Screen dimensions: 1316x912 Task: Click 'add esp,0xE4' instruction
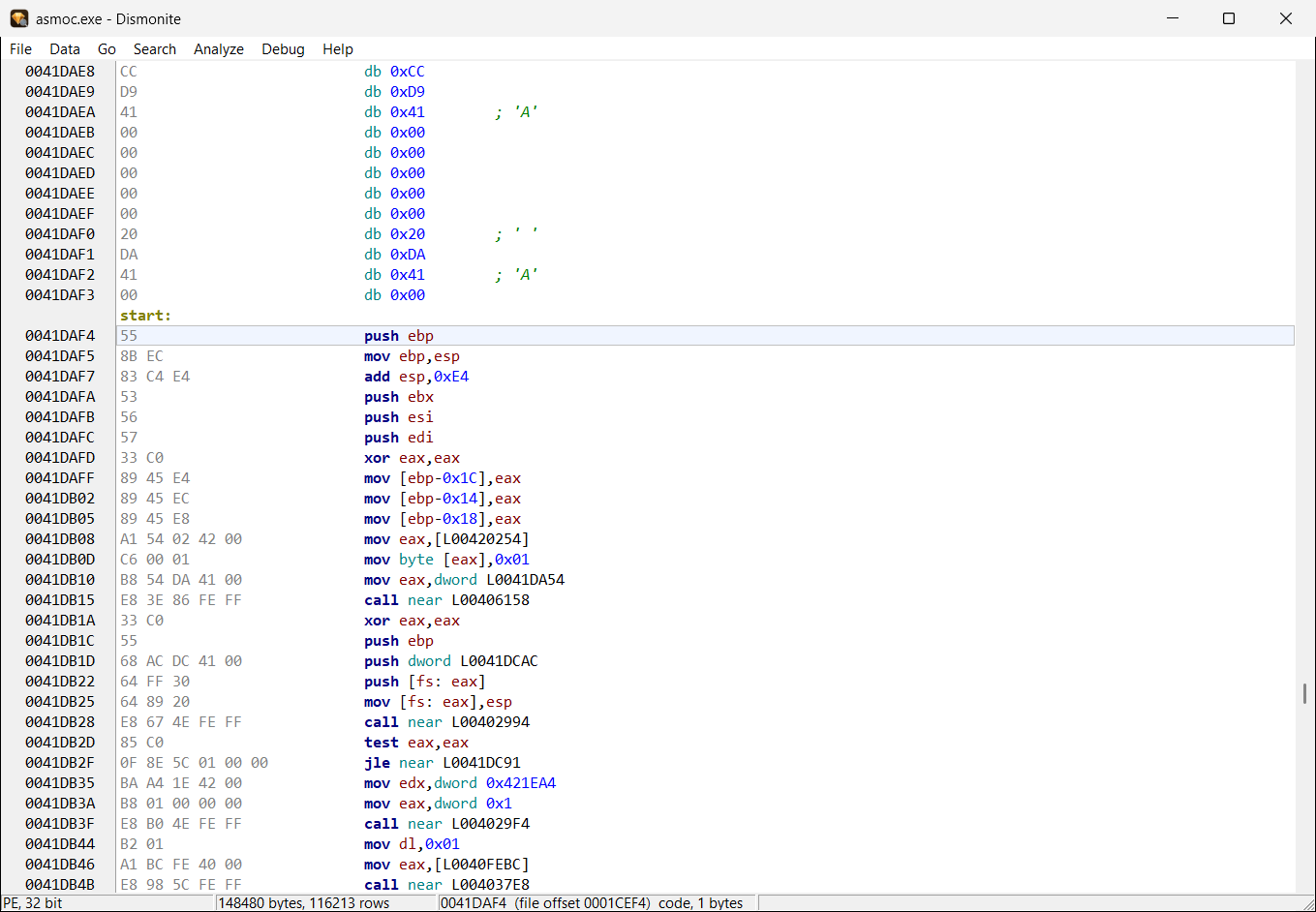pyautogui.click(x=416, y=377)
